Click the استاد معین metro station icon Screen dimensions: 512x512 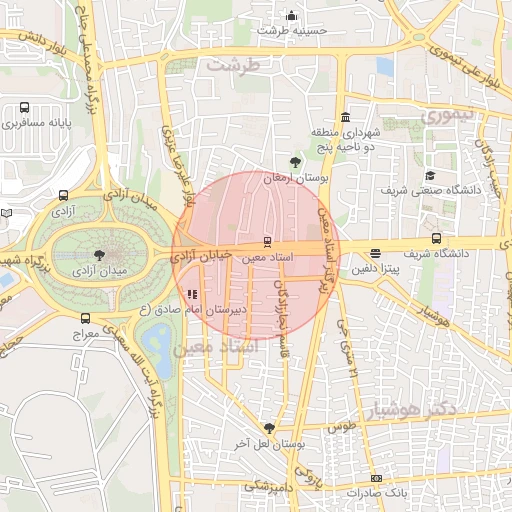(267, 242)
